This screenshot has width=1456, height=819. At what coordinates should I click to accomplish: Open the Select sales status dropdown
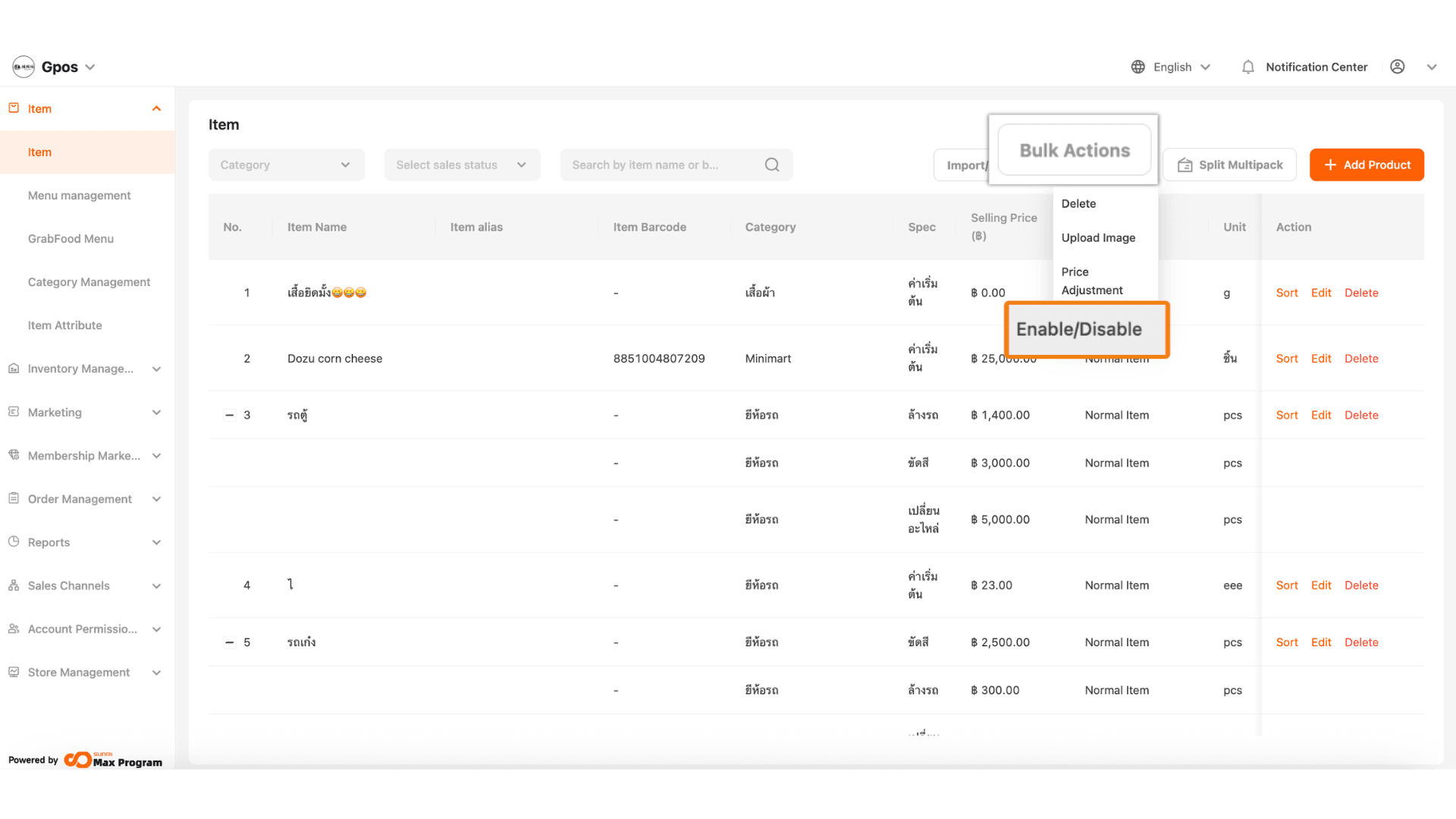click(x=461, y=165)
